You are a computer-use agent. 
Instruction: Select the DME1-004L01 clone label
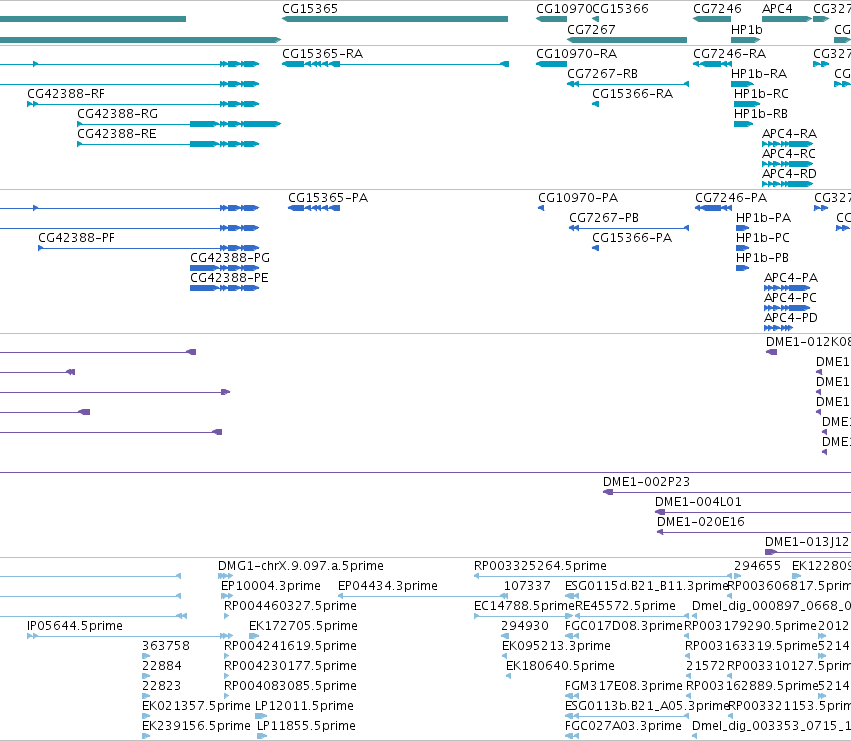[698, 502]
